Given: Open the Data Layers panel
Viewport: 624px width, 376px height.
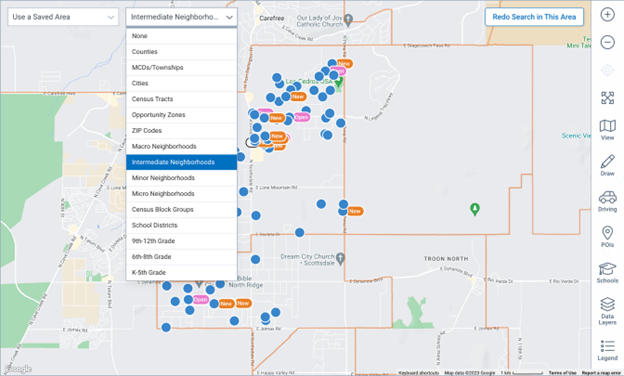Looking at the screenshot, I should click(x=607, y=311).
